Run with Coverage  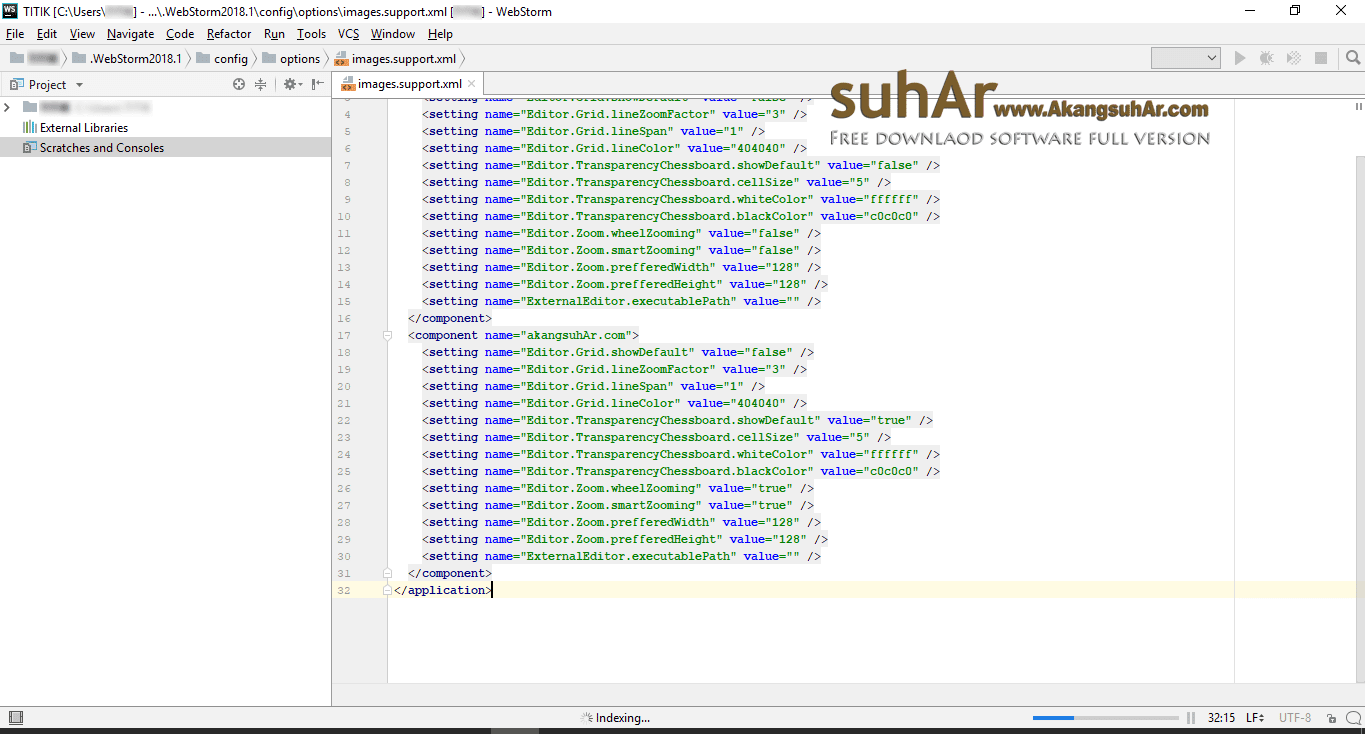click(1293, 57)
